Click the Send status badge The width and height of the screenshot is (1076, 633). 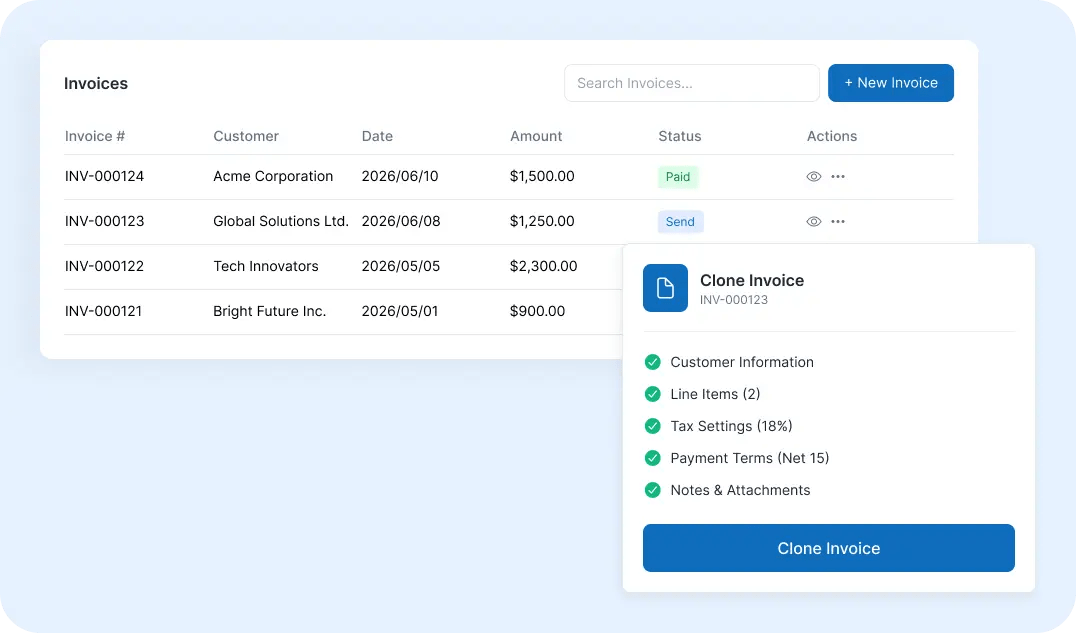pyautogui.click(x=680, y=222)
